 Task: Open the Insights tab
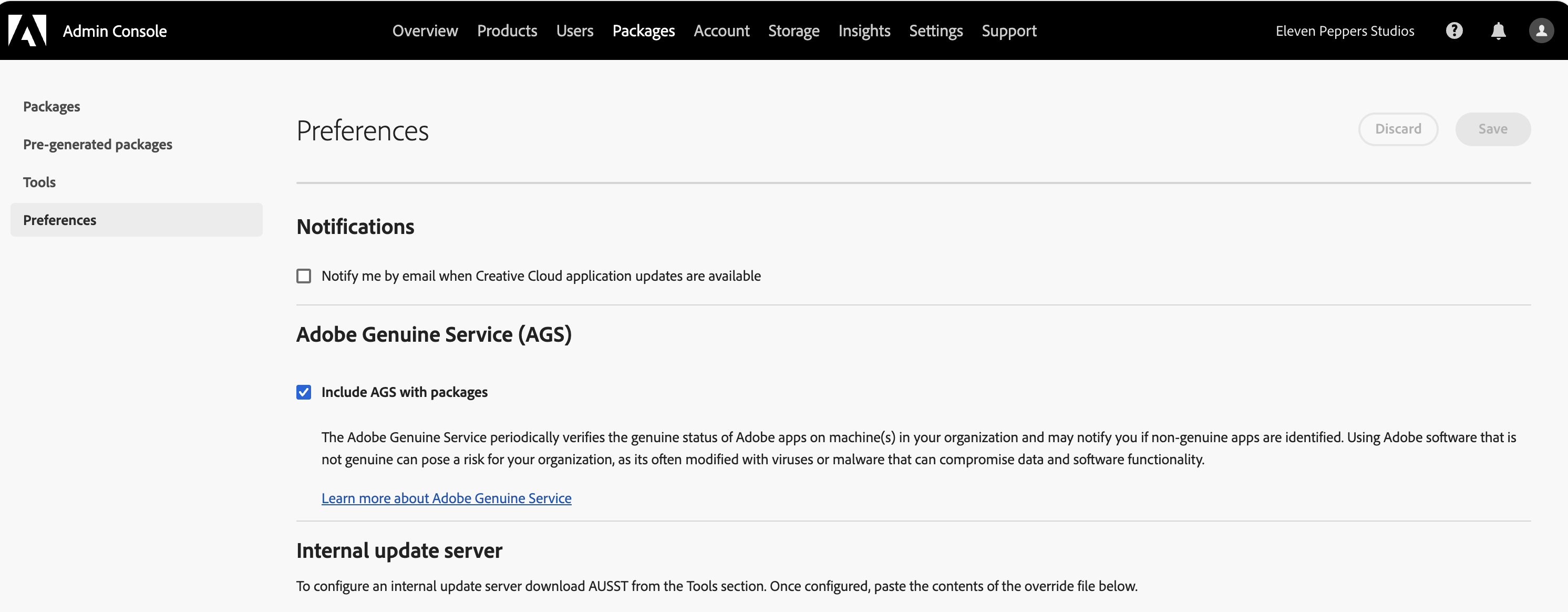point(864,30)
